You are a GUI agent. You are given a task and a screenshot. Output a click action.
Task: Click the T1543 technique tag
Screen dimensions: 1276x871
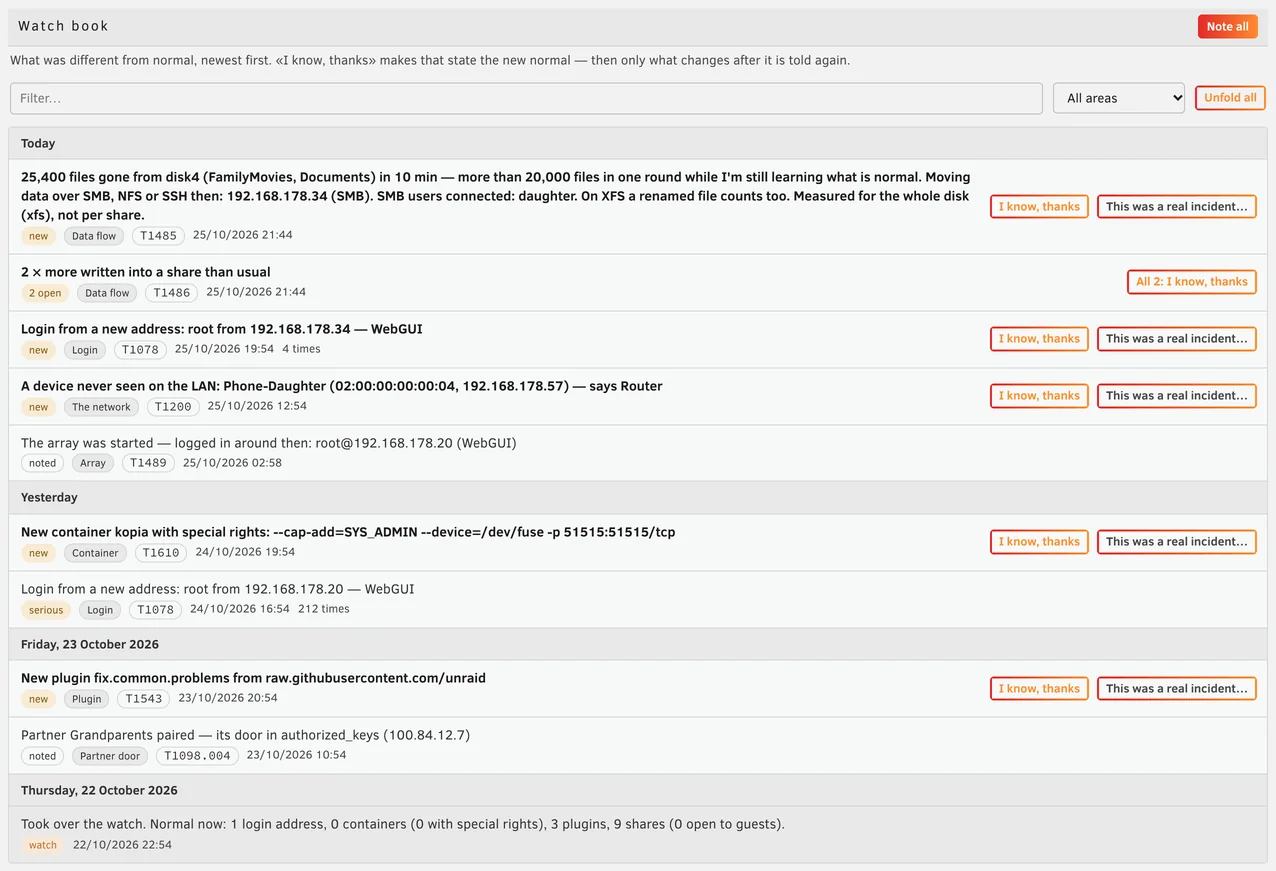143,699
